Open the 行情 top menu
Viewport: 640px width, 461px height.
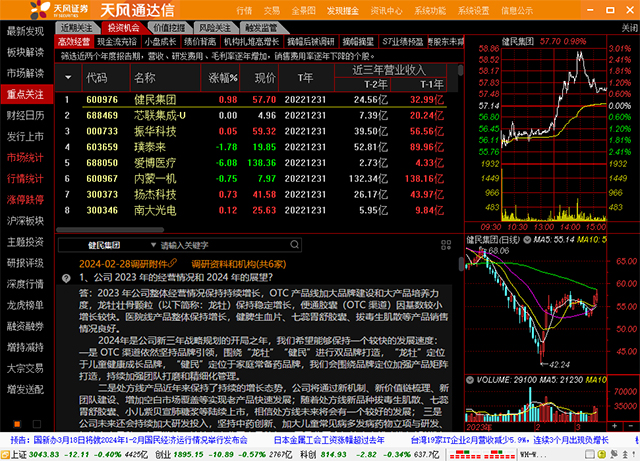[244, 11]
